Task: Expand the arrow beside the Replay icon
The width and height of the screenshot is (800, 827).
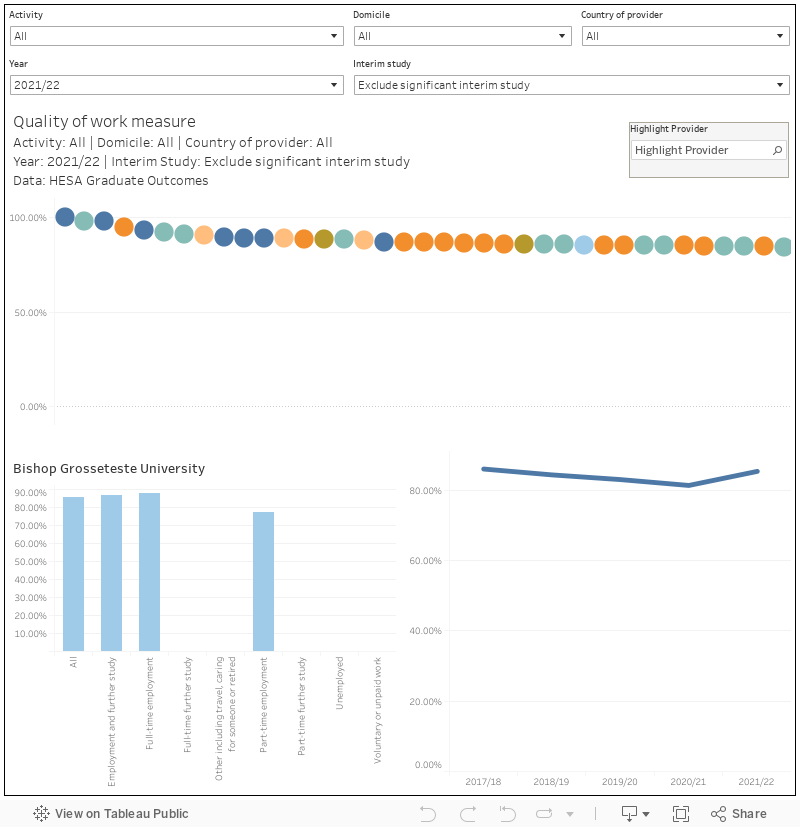Action: click(570, 813)
